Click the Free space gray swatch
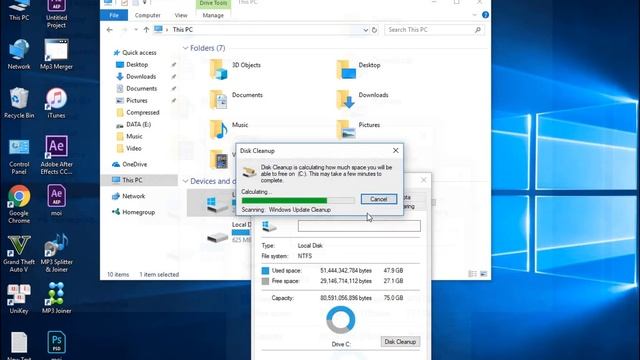This screenshot has width=640, height=360. (x=265, y=281)
